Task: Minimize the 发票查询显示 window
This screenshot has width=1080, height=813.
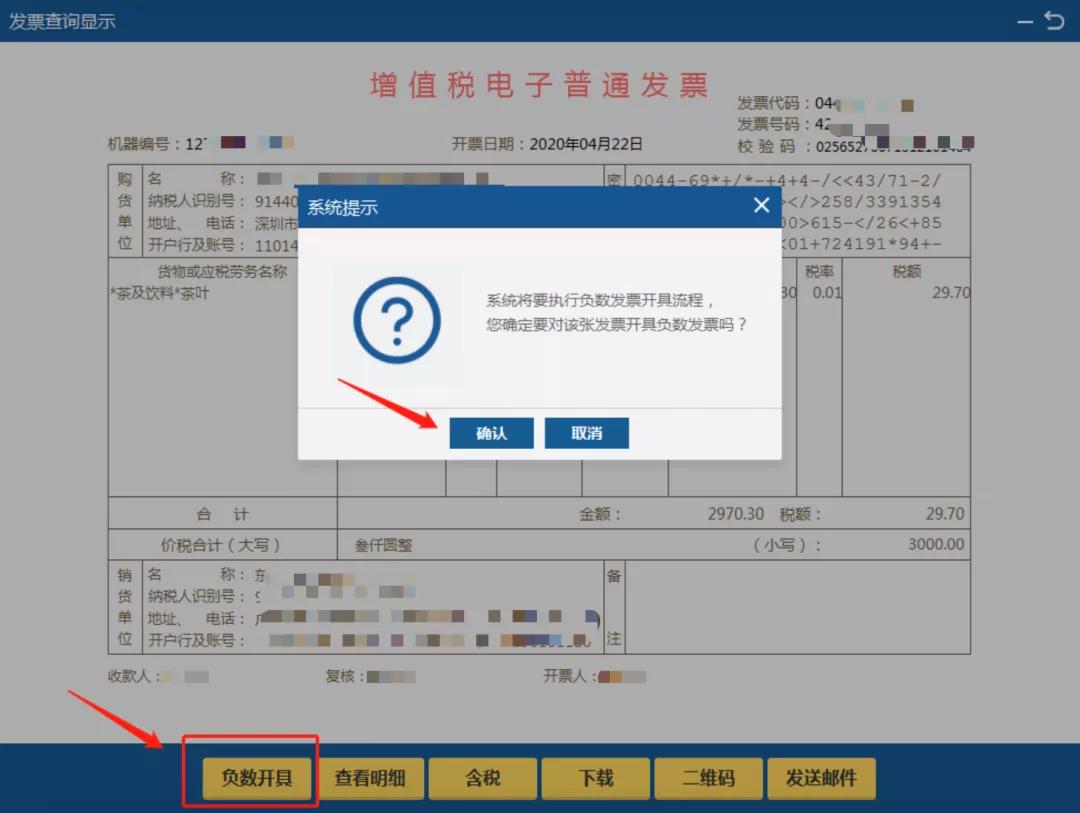Action: tap(1025, 22)
